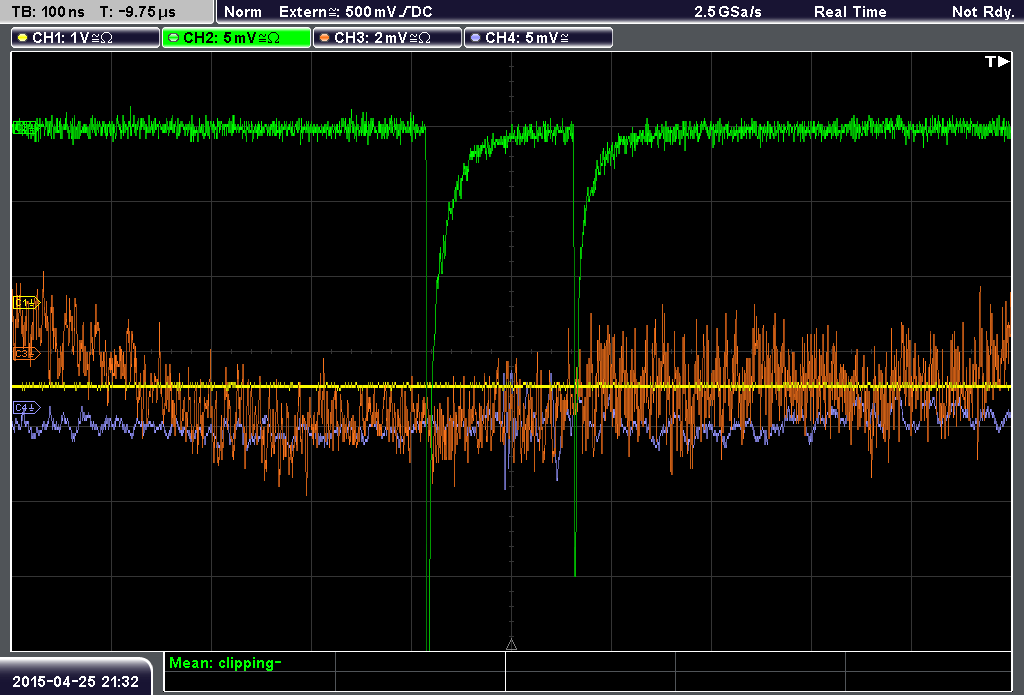This screenshot has height=695, width=1024.
Task: Click the Real Time acquisition mode label
Action: coord(850,12)
